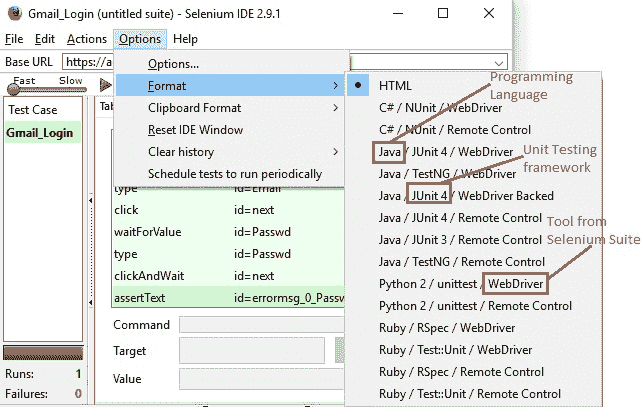The width and height of the screenshot is (644, 407).
Task: Choose Ruby / Test::Unit / Remote Control
Action: (470, 394)
